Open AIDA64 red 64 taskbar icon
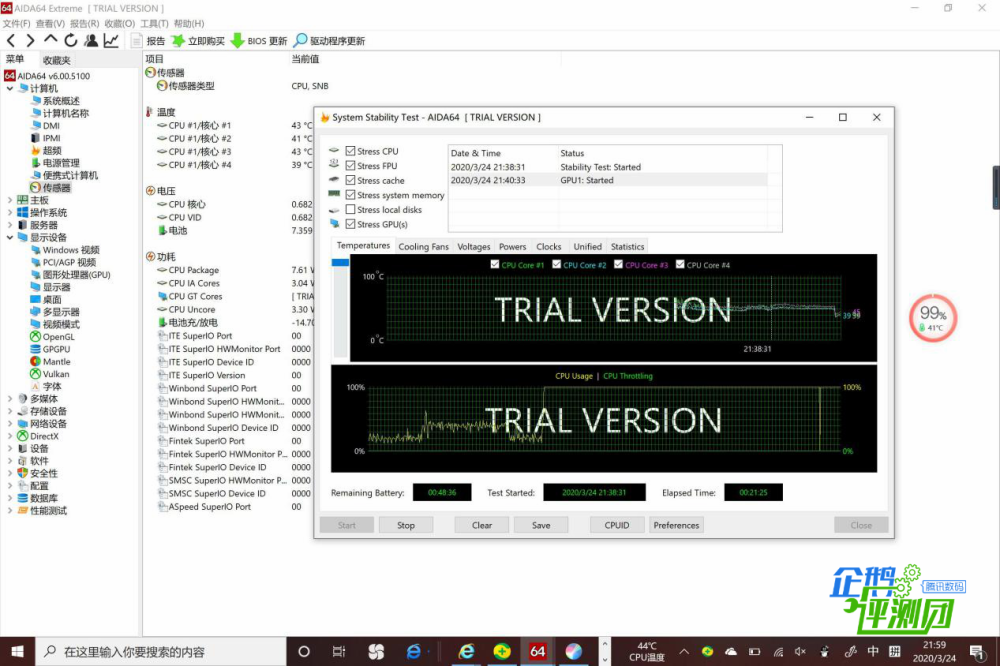Viewport: 1000px width, 666px height. click(x=537, y=651)
